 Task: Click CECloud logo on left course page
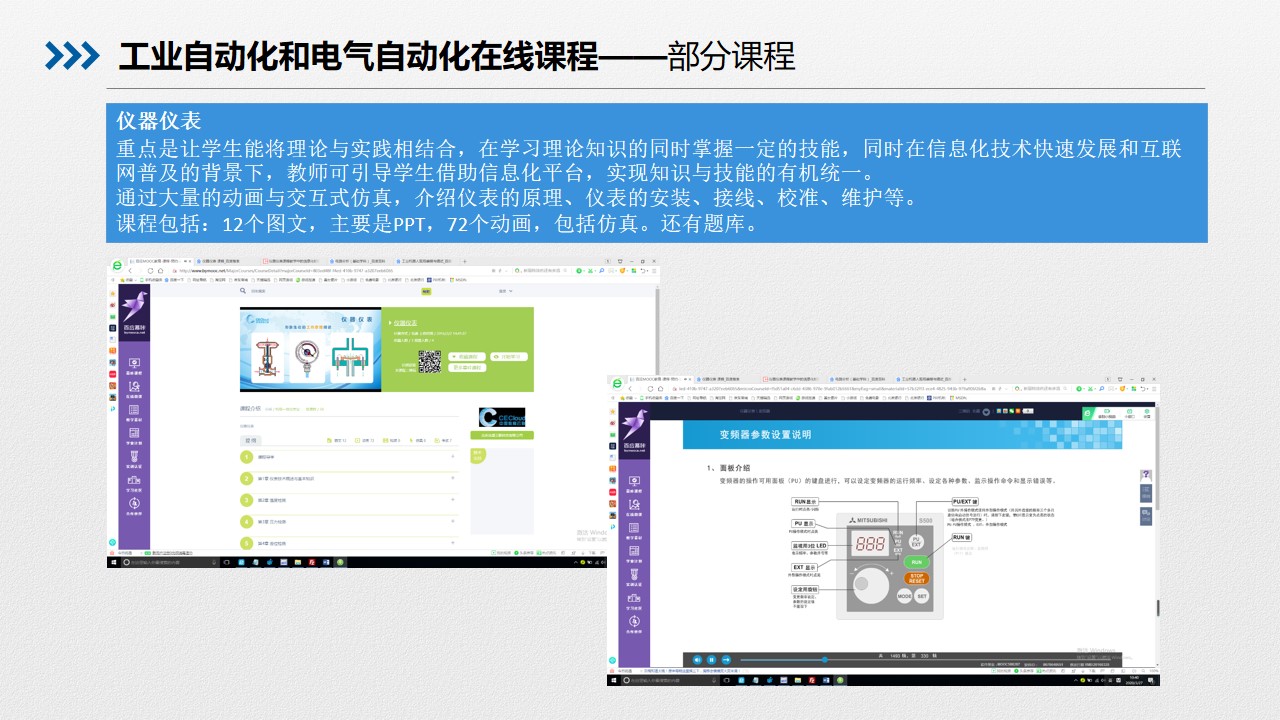click(x=502, y=417)
